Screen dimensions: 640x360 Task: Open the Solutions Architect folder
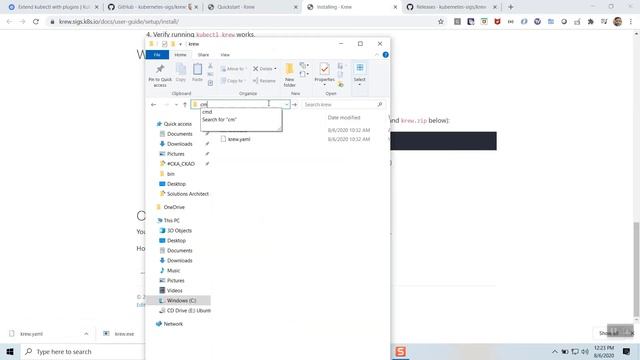[x=187, y=194]
